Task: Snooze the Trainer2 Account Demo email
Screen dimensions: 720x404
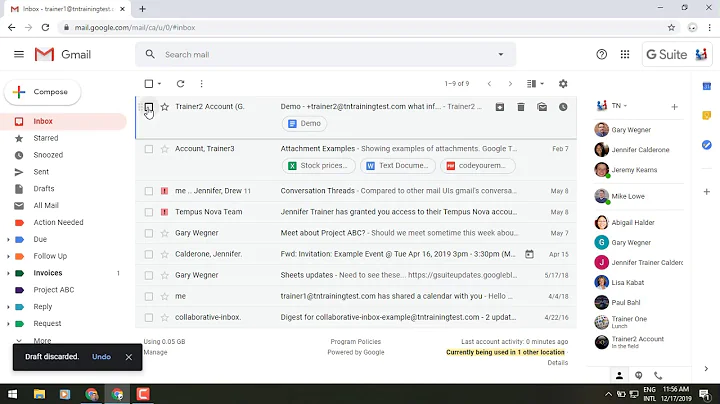Action: [x=563, y=107]
